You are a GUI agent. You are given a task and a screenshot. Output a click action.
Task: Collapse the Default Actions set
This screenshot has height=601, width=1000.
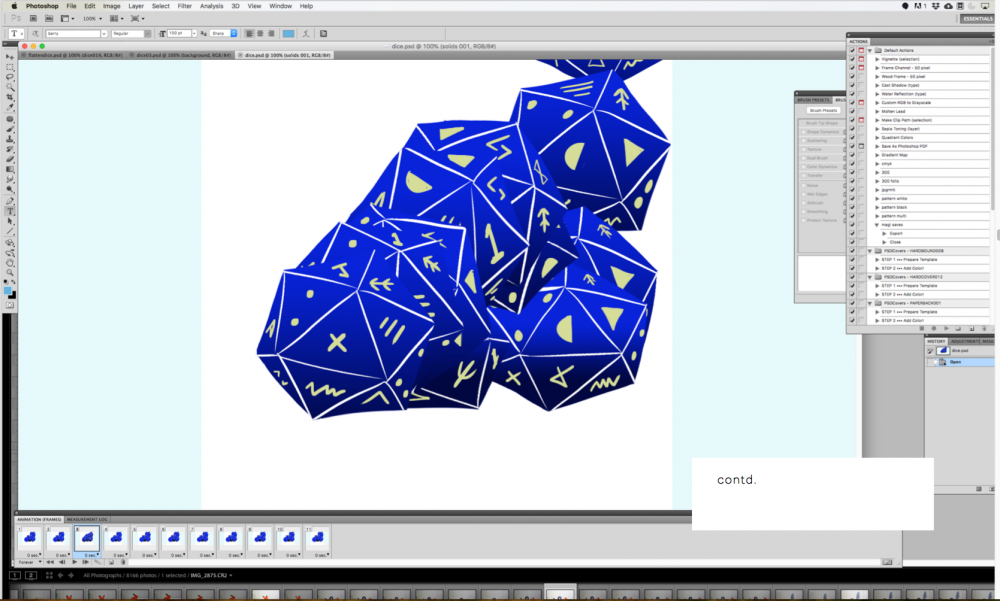pos(870,50)
